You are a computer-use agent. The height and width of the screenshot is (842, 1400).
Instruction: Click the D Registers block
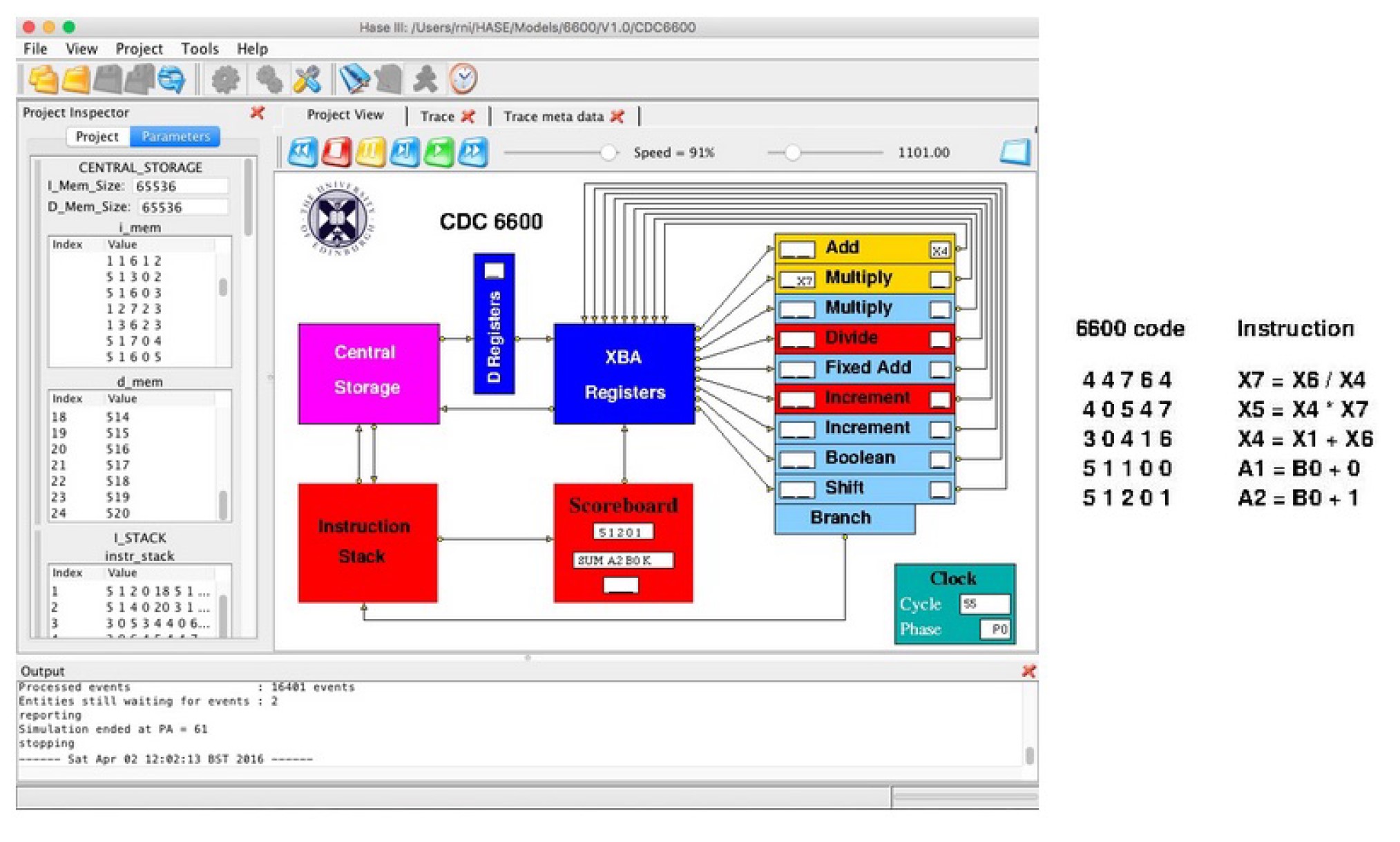494,323
